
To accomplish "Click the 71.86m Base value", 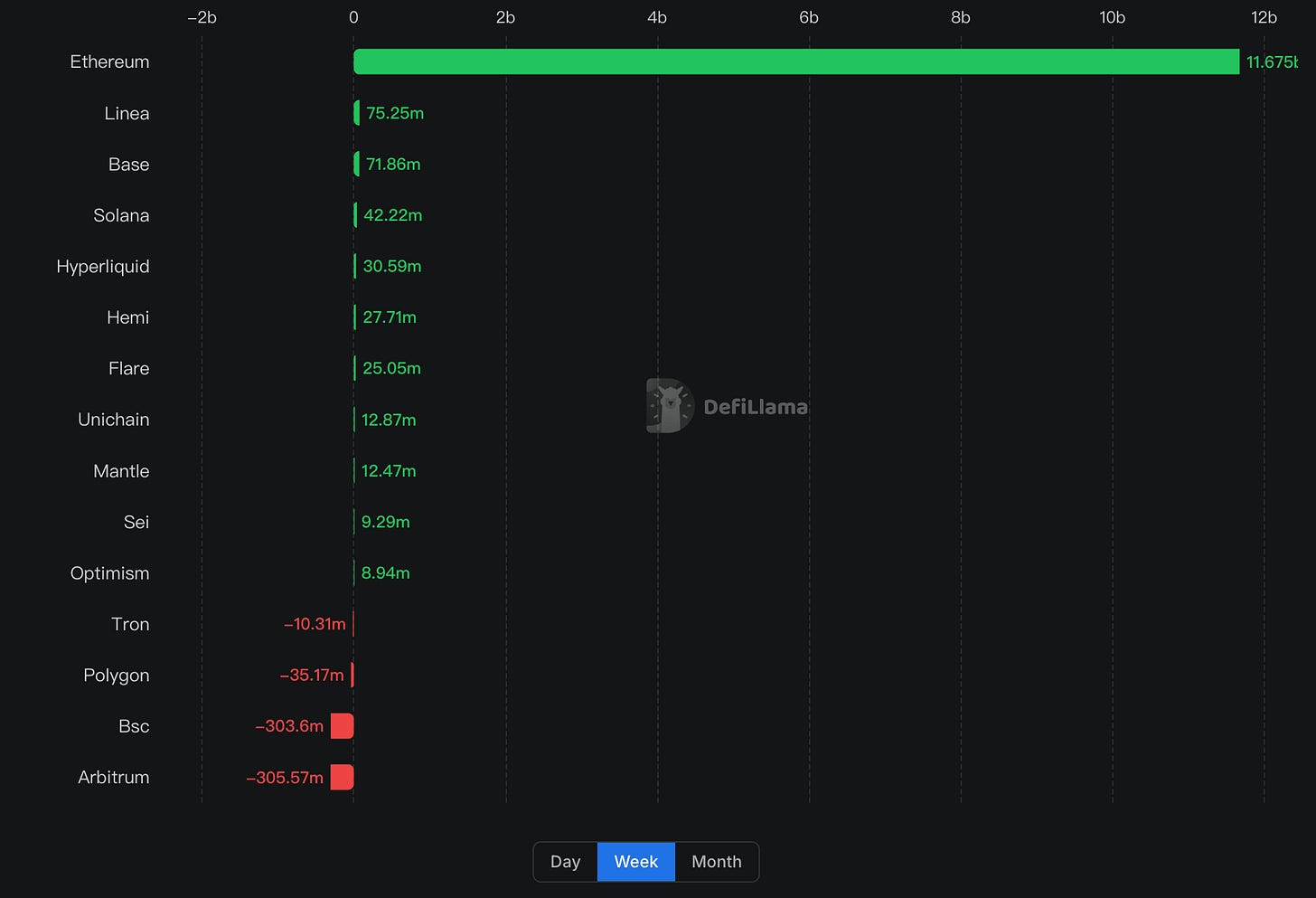I will pyautogui.click(x=393, y=164).
